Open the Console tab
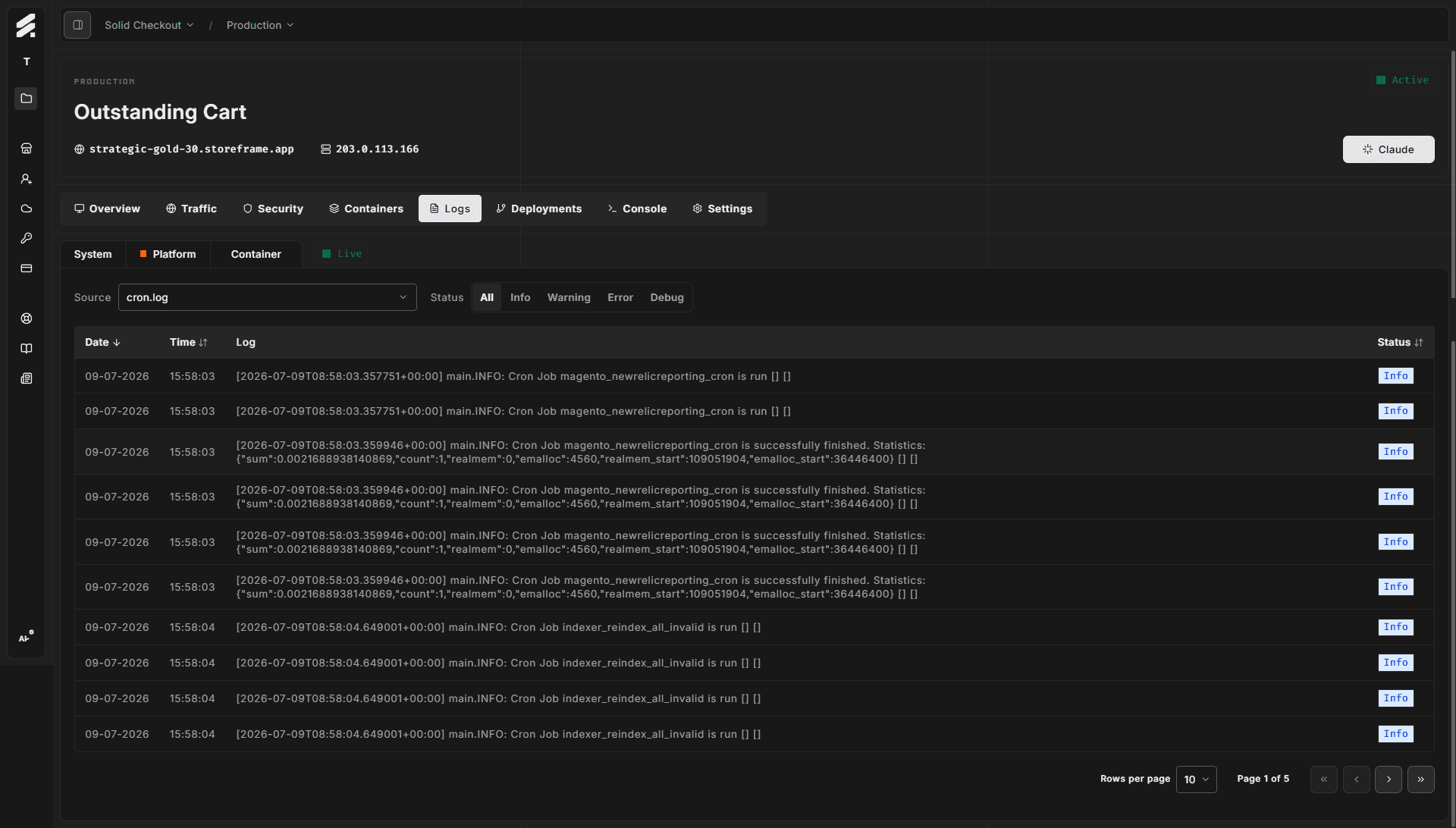The width and height of the screenshot is (1456, 828). click(637, 209)
